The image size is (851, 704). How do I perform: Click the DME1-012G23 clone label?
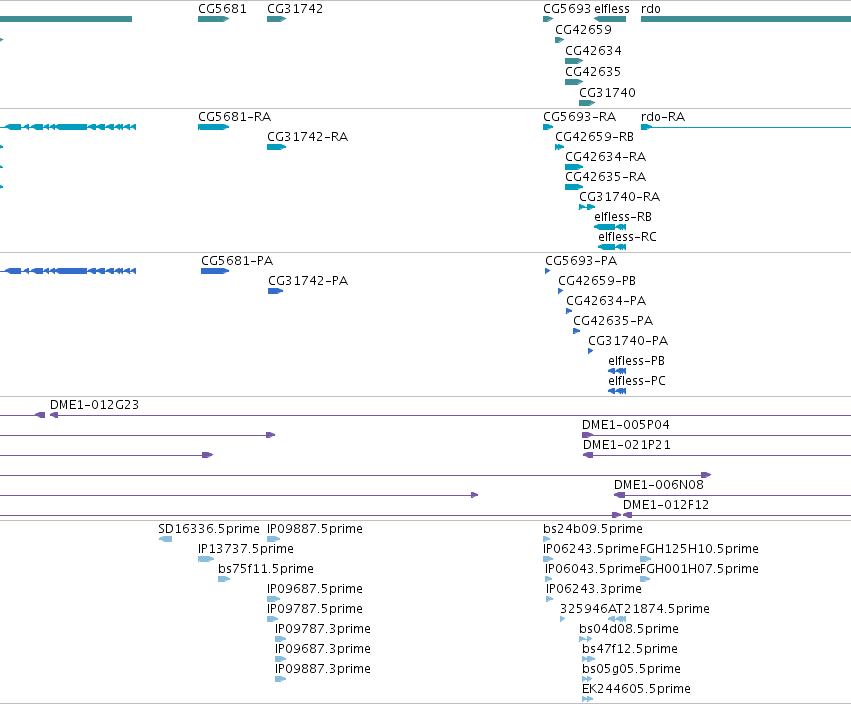point(94,405)
